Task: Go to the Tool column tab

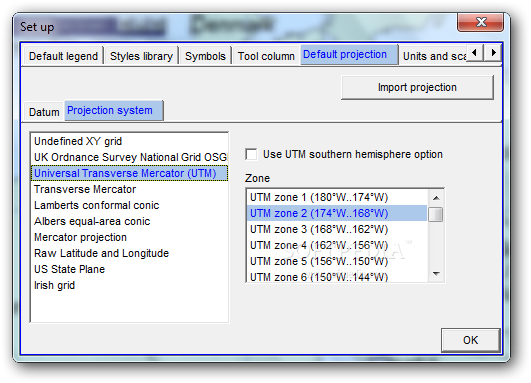Action: (266, 56)
